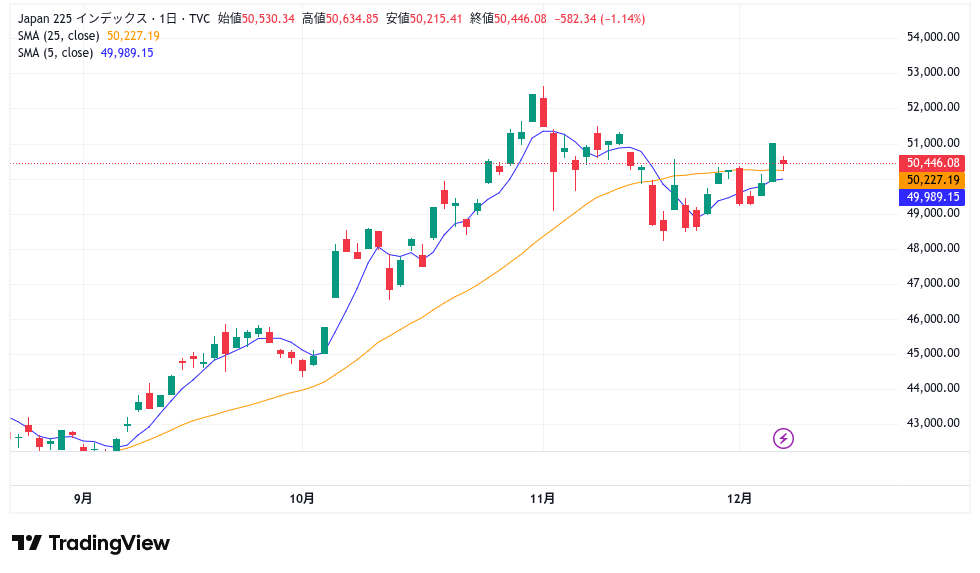This screenshot has width=980, height=573.
Task: Click the red 50,446.08 price axis label
Action: 932,163
